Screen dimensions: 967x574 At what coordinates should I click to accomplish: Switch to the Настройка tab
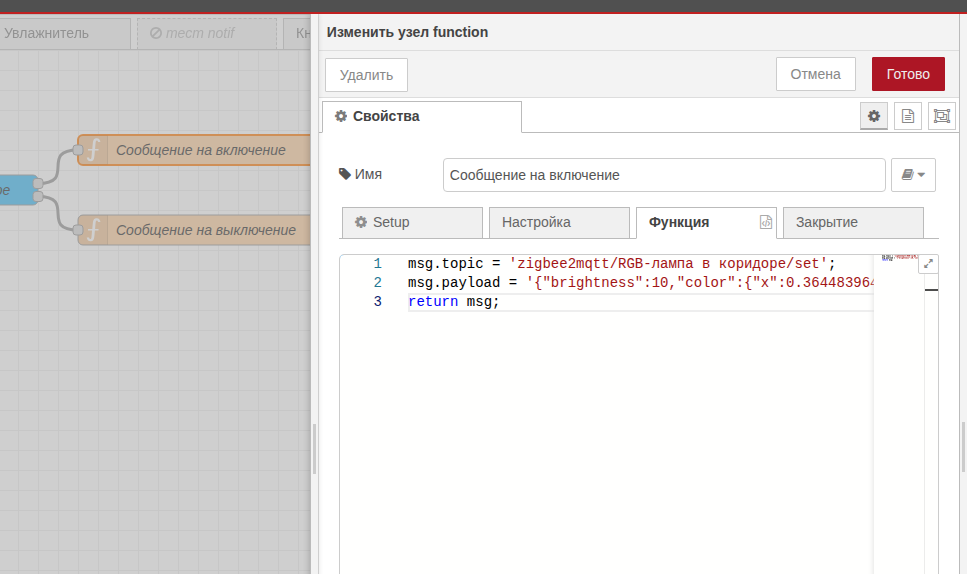(559, 223)
